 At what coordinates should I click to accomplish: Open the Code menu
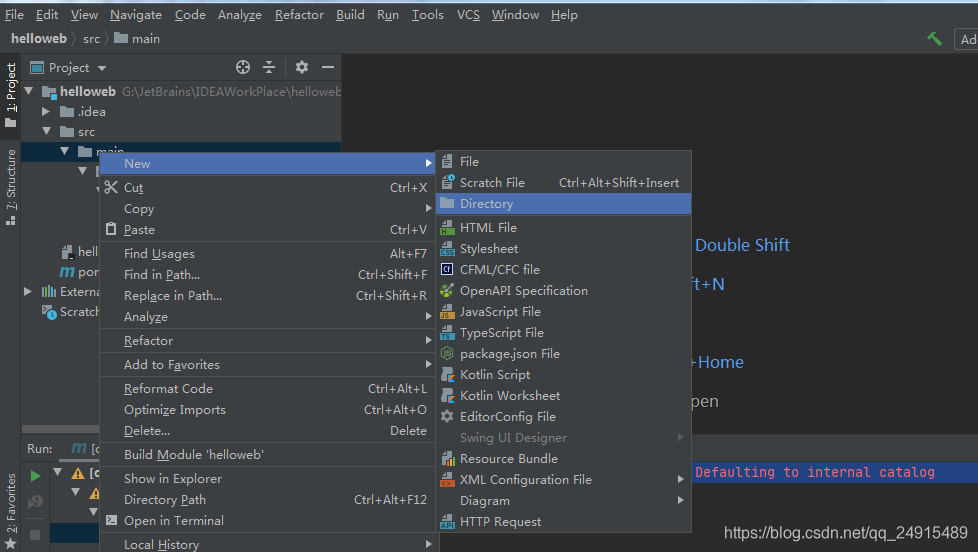pos(190,14)
